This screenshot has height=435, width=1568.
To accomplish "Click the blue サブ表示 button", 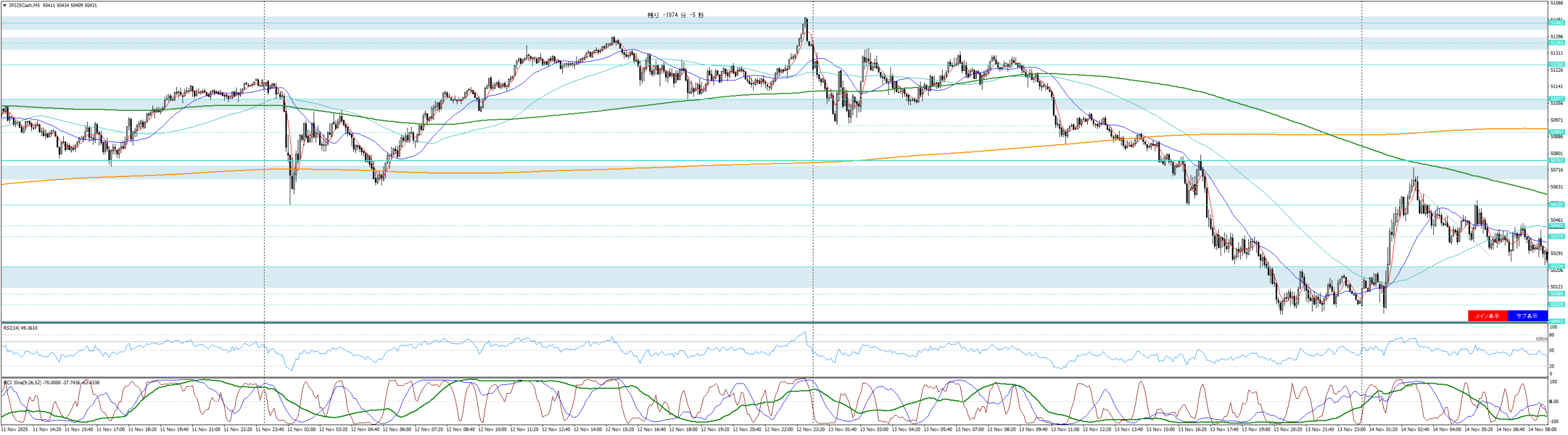I will tap(1526, 316).
